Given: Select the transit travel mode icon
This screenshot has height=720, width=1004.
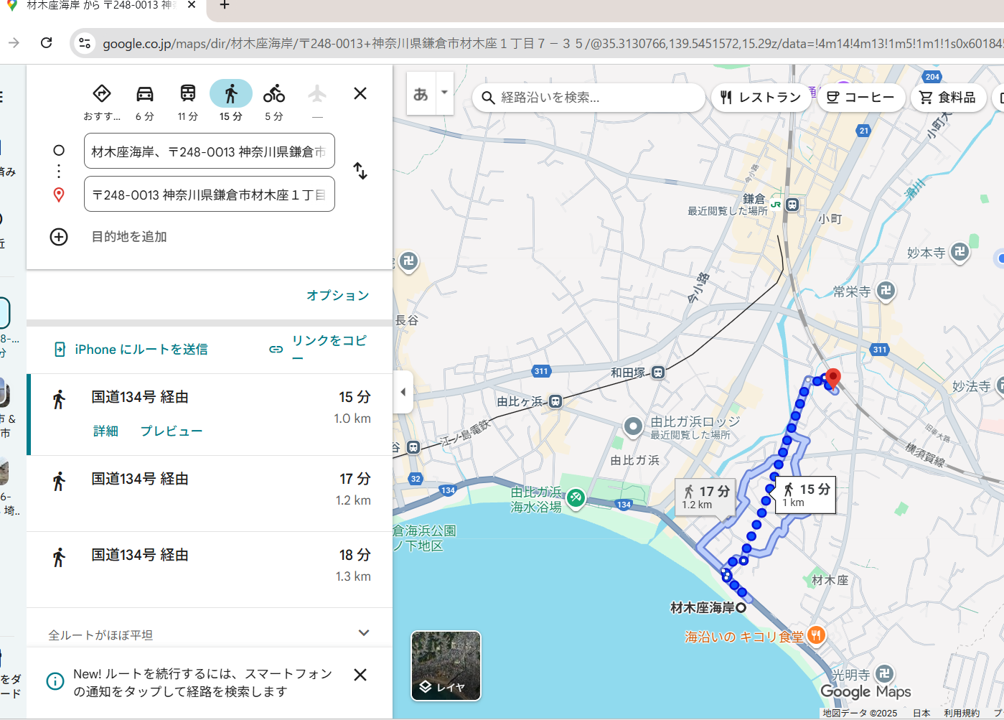Looking at the screenshot, I should coord(188,94).
